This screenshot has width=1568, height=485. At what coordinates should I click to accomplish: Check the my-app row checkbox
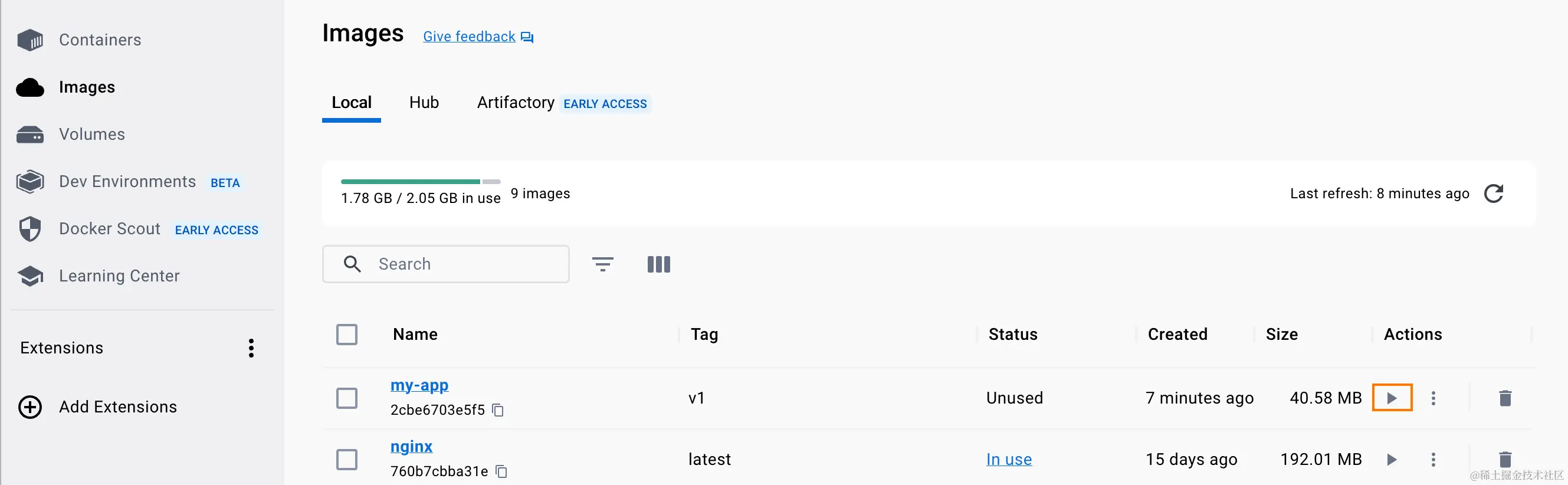click(x=347, y=398)
